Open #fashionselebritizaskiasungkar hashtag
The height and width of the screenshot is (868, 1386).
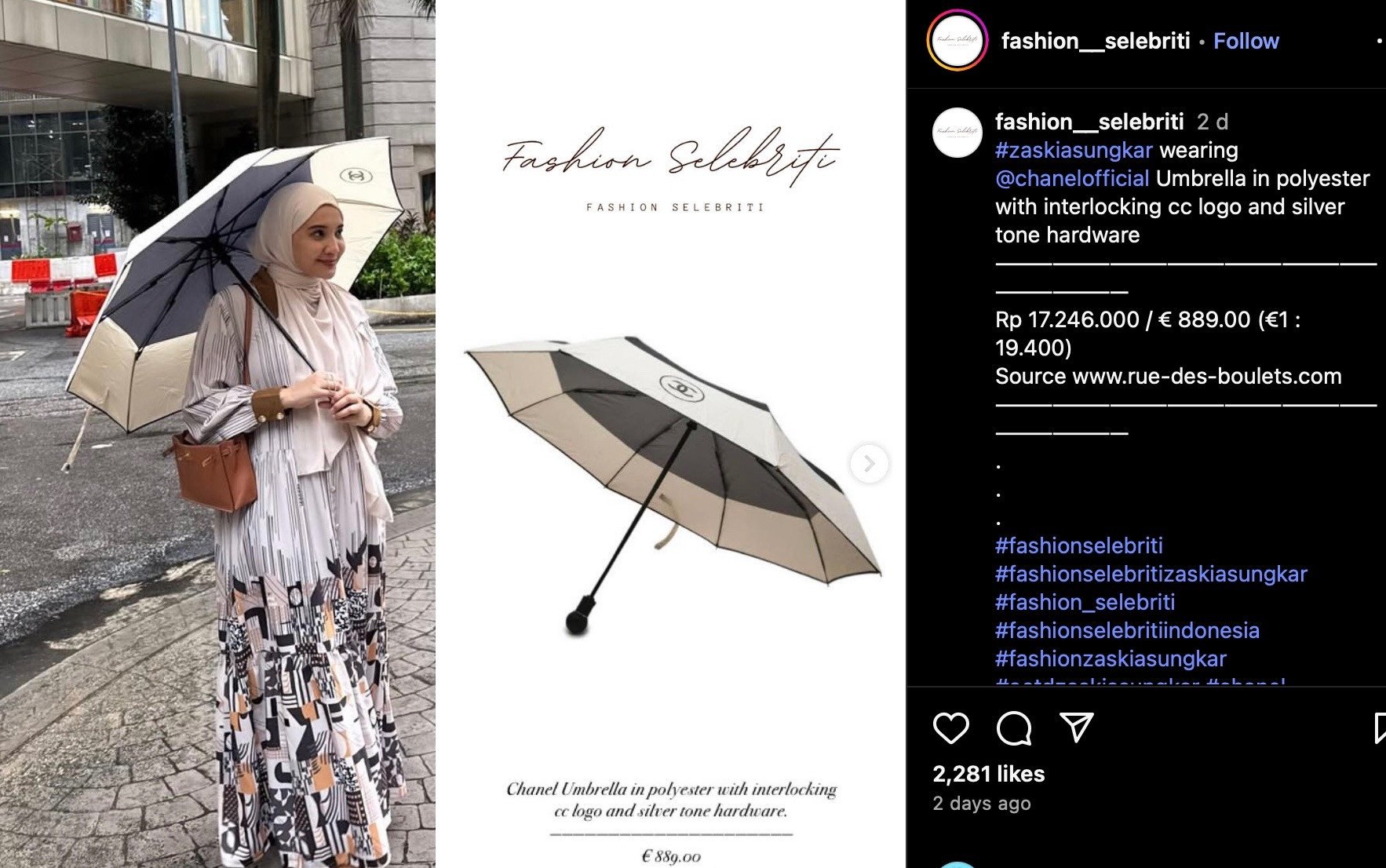(1151, 574)
